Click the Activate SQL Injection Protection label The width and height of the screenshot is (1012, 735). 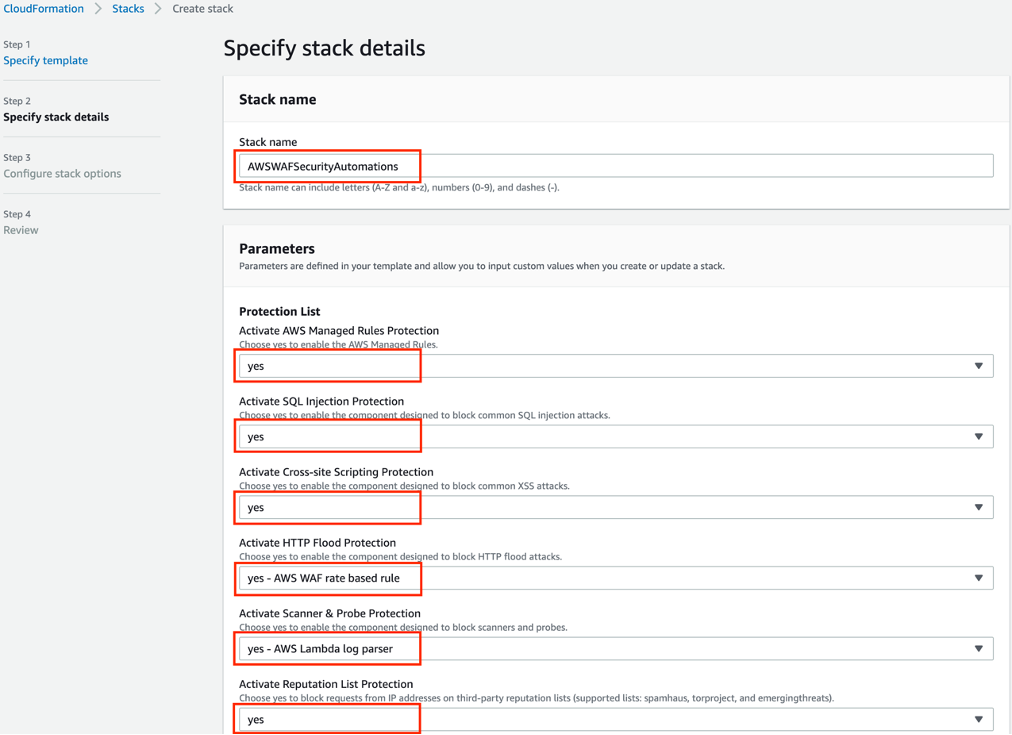(x=321, y=401)
